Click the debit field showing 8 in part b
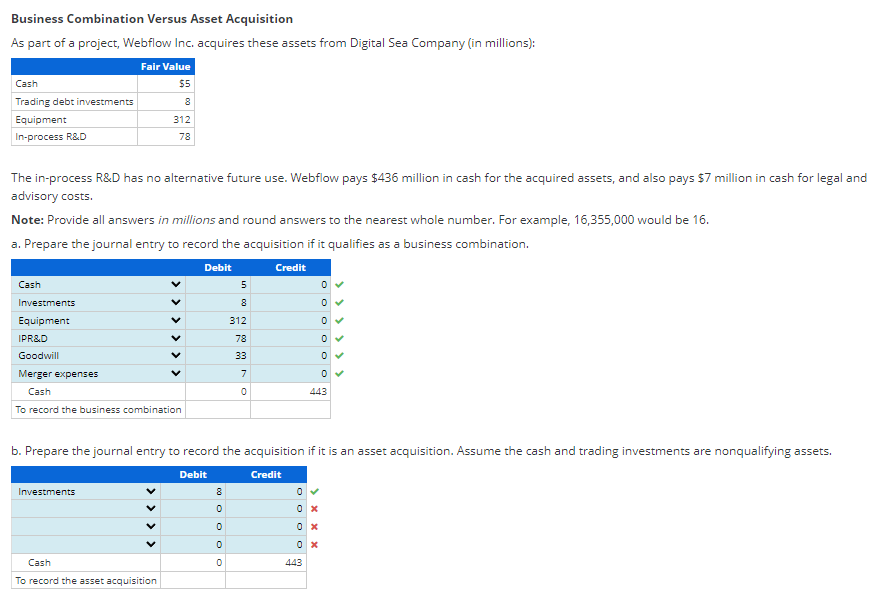 [x=193, y=491]
